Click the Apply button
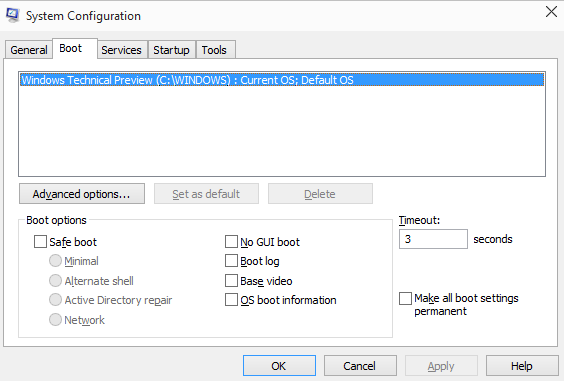Screen dimensions: 564x381 (441, 366)
